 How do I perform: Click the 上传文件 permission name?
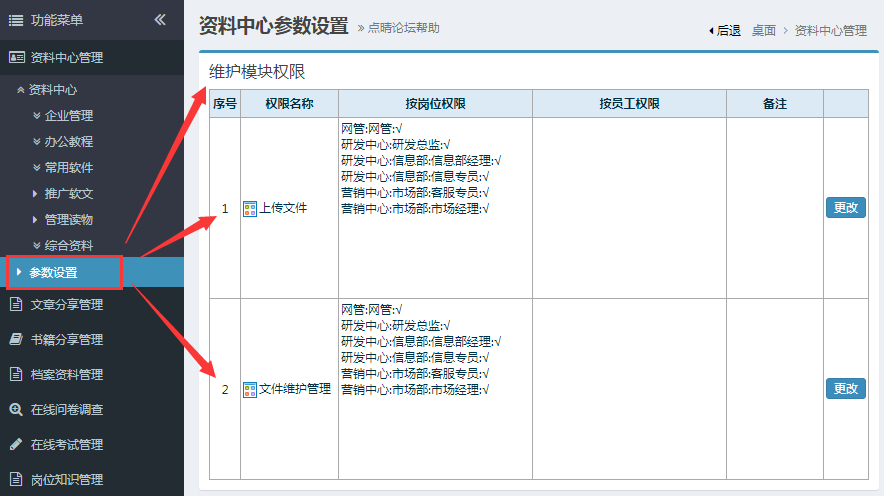click(283, 208)
